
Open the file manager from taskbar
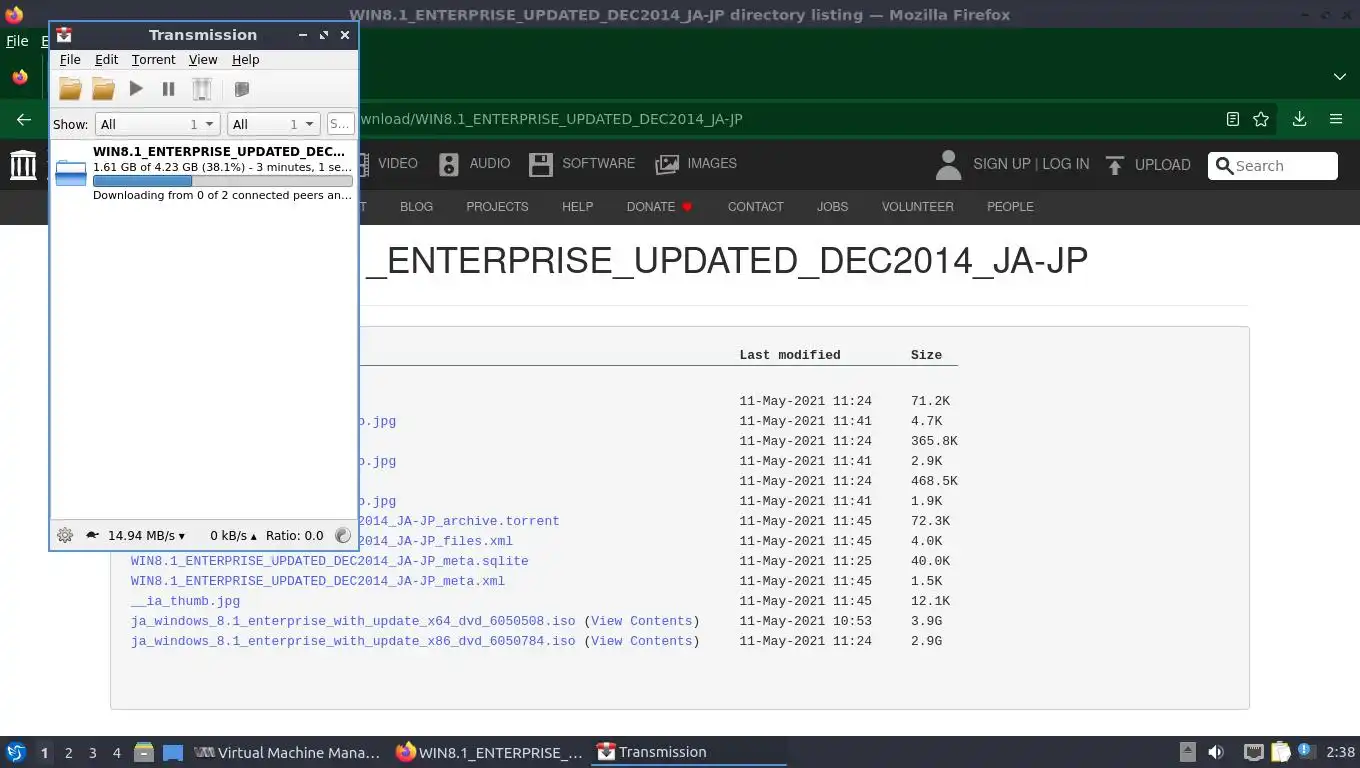144,752
